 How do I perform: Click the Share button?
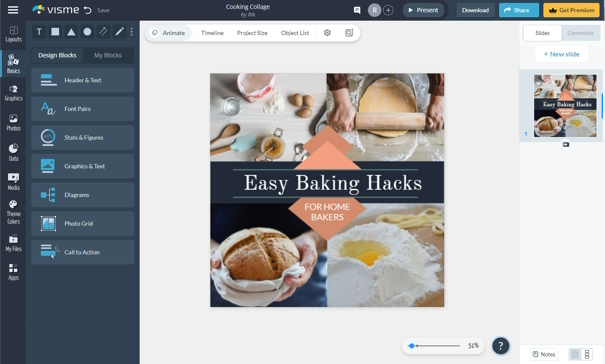pyautogui.click(x=519, y=10)
